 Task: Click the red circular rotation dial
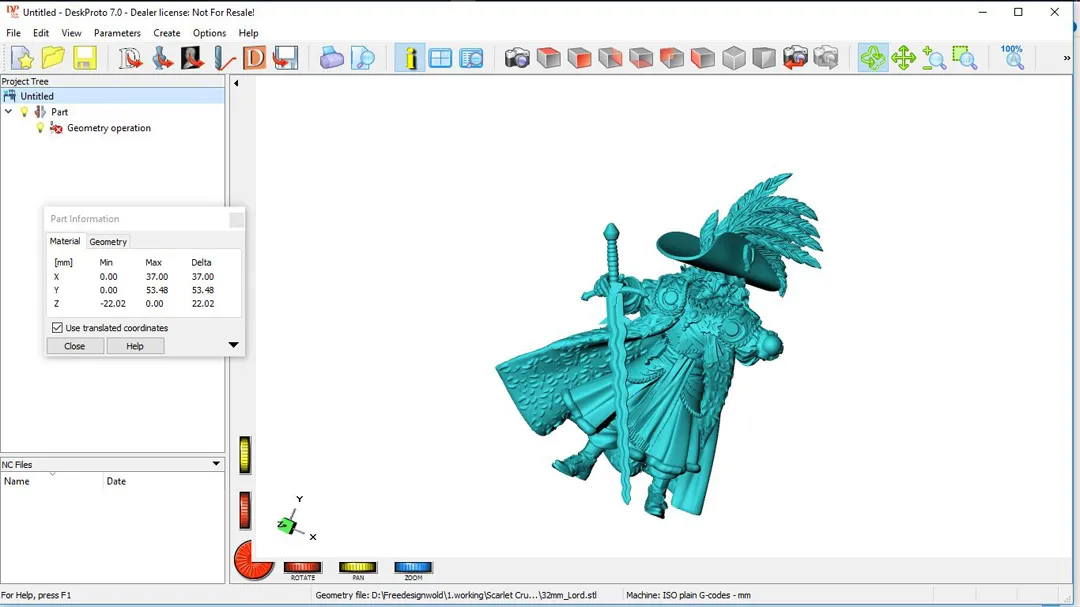252,559
